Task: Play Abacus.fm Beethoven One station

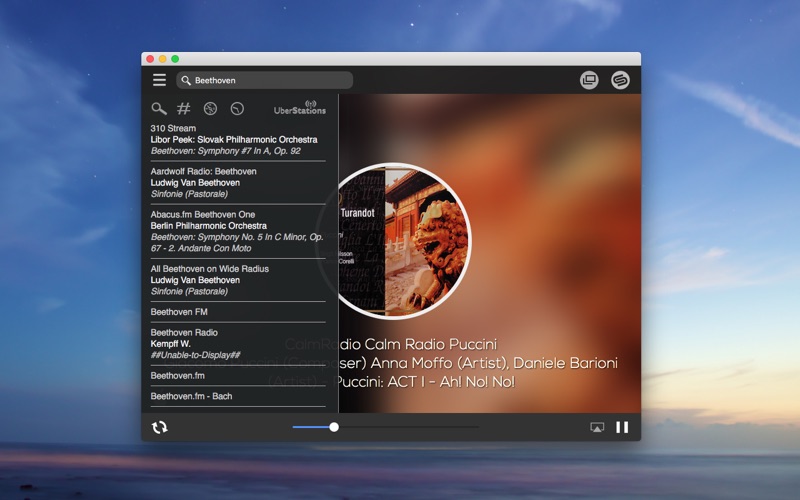Action: 203,214
